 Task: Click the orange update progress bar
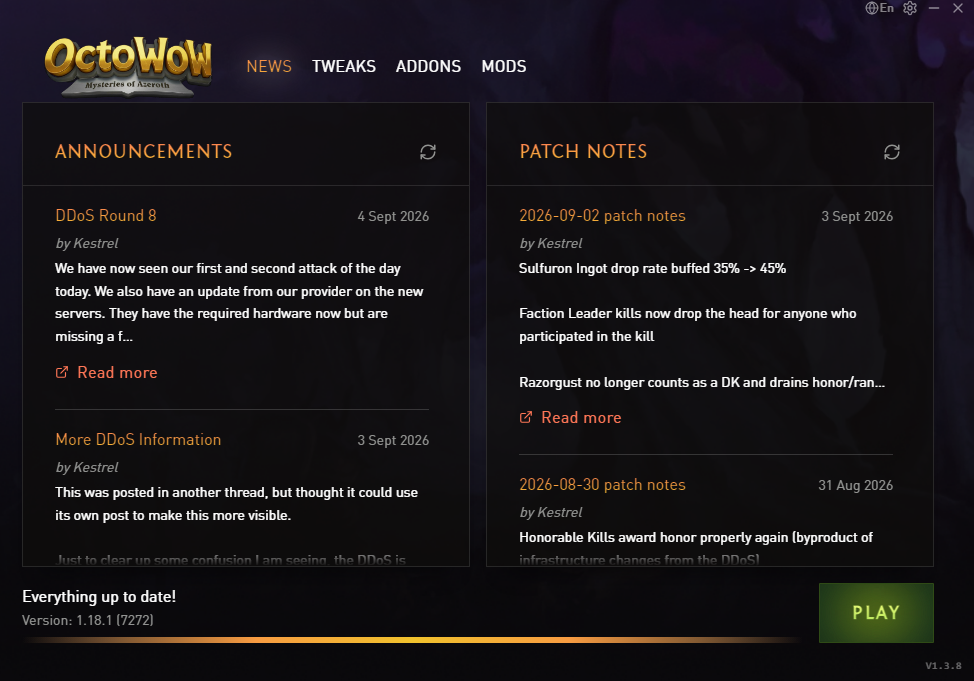point(412,639)
